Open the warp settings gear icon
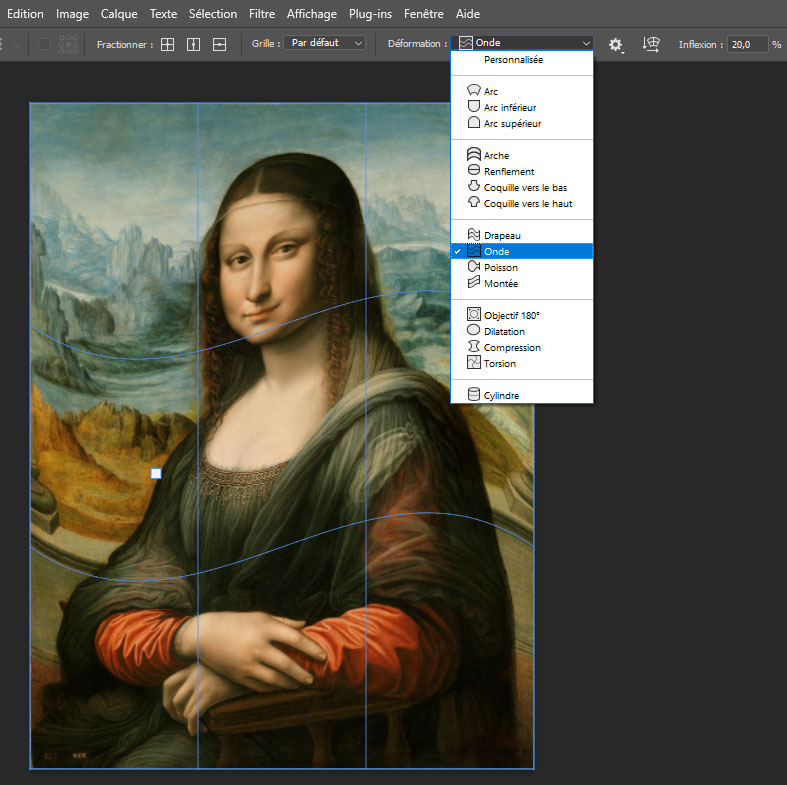Viewport: 787px width, 785px height. click(x=616, y=45)
